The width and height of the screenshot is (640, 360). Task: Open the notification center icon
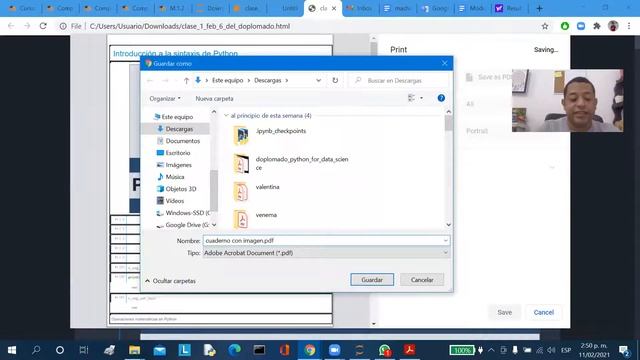[624, 350]
